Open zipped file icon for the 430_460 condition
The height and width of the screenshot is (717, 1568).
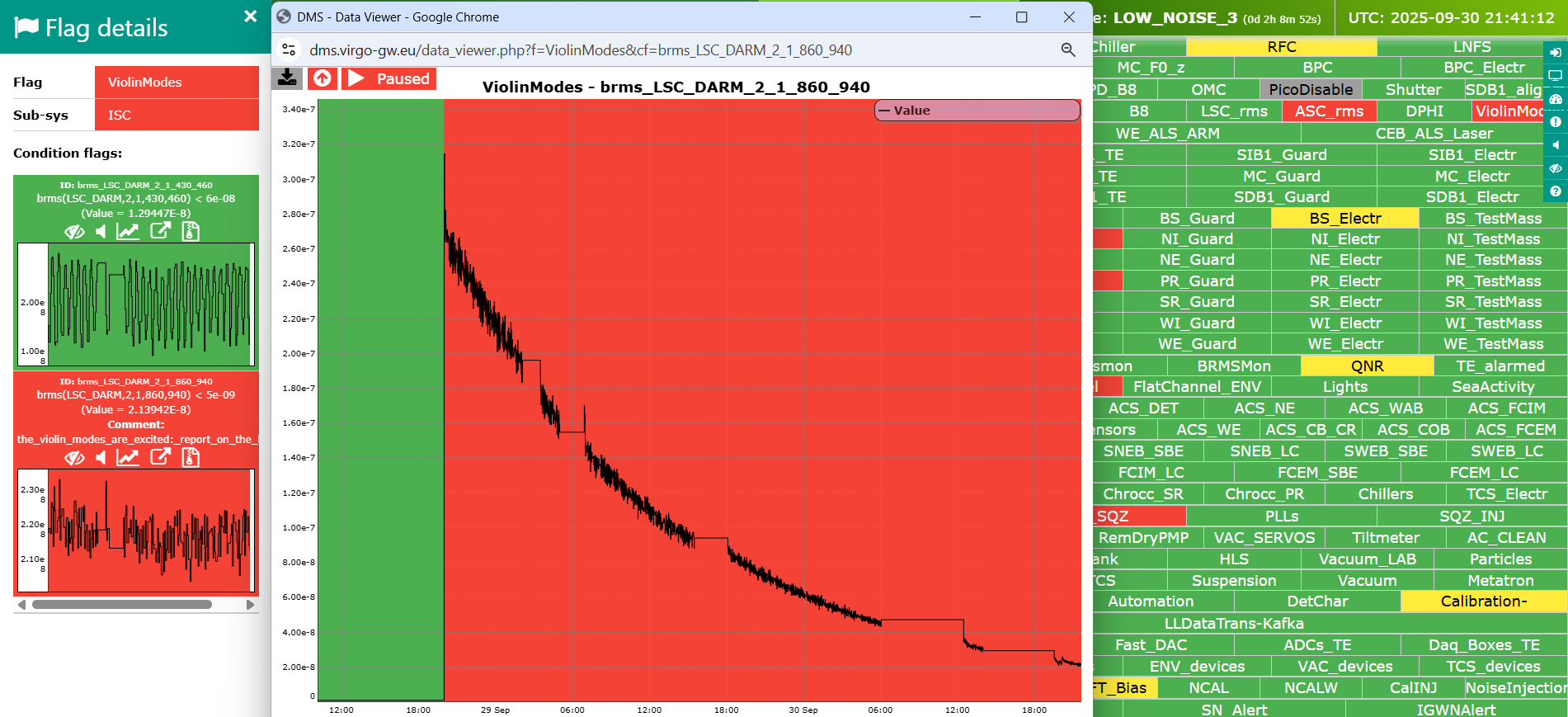pyautogui.click(x=191, y=232)
